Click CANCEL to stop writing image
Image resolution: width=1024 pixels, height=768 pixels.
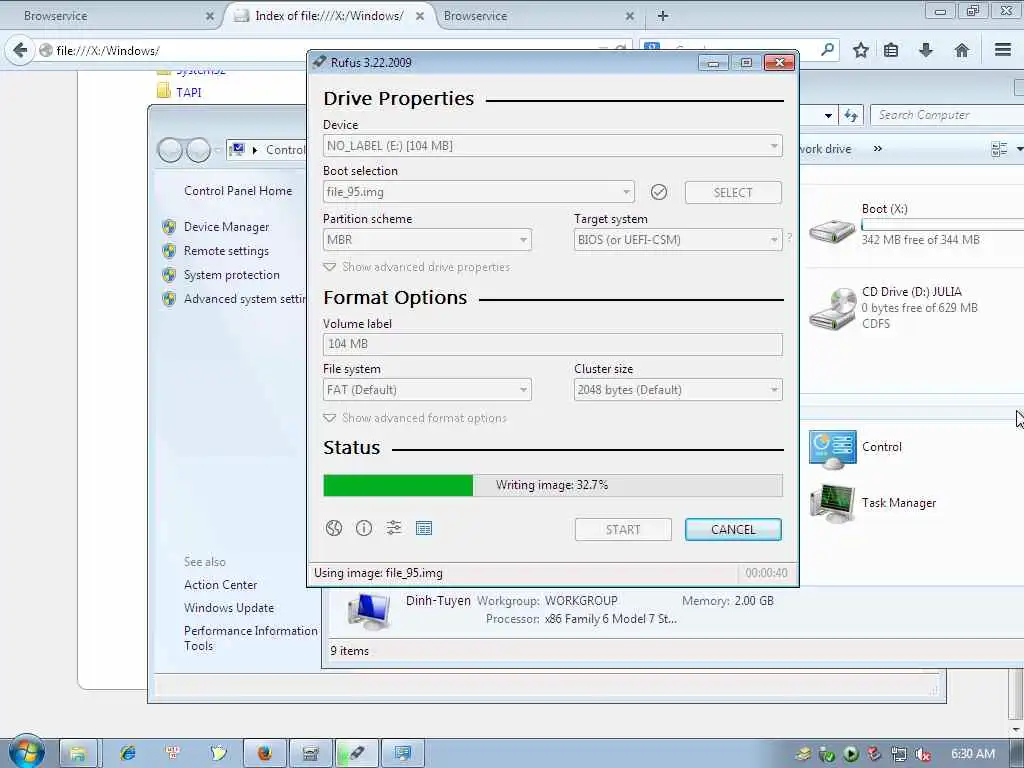[x=733, y=530]
